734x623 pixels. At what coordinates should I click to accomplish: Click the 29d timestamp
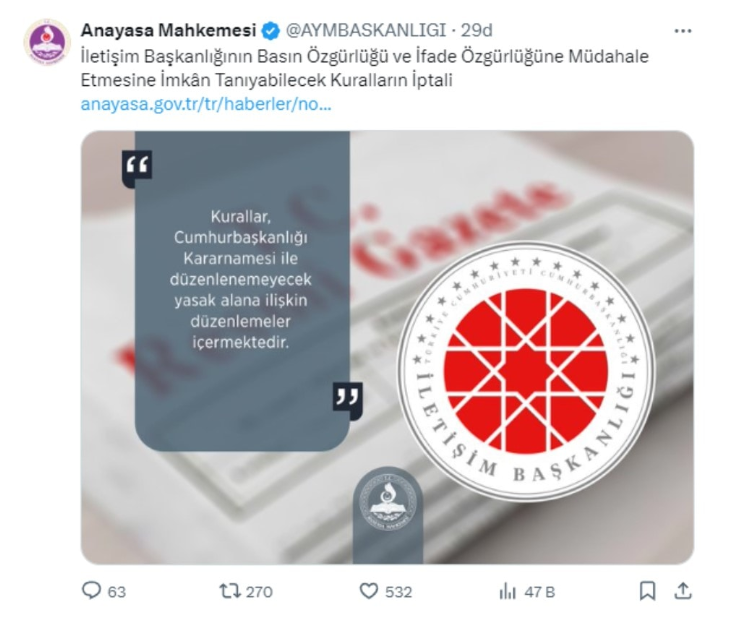click(477, 30)
